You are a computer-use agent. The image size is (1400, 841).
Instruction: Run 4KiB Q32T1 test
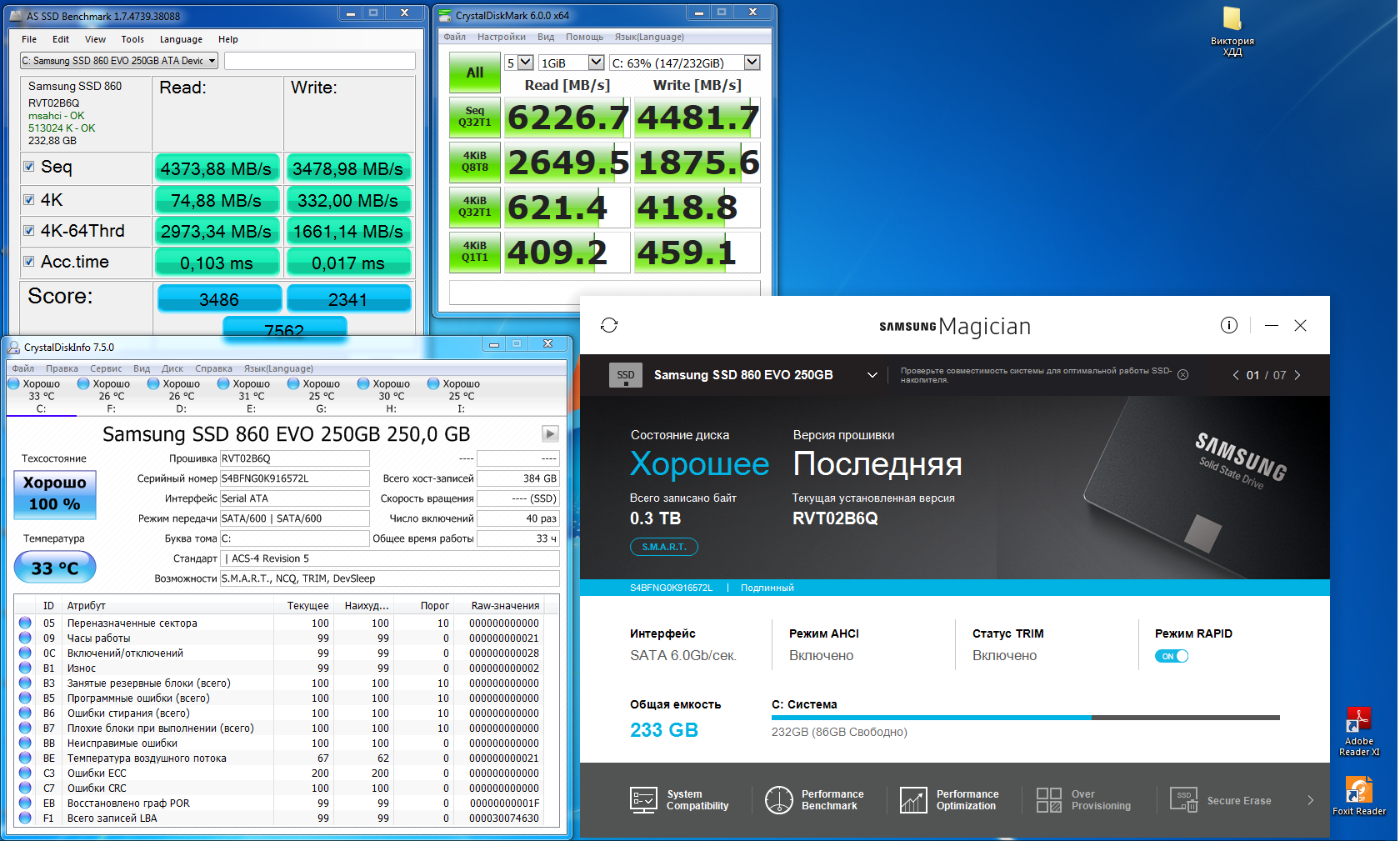(475, 207)
